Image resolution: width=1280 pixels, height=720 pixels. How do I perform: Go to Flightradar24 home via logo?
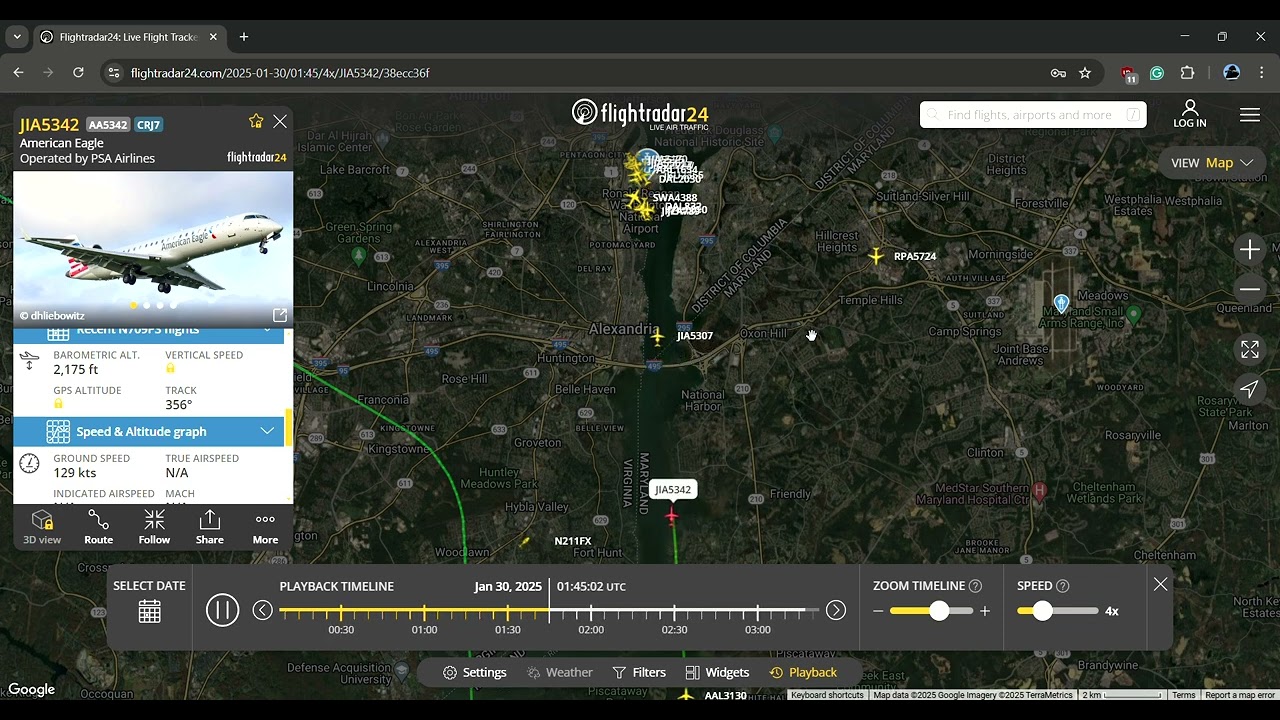(x=640, y=114)
